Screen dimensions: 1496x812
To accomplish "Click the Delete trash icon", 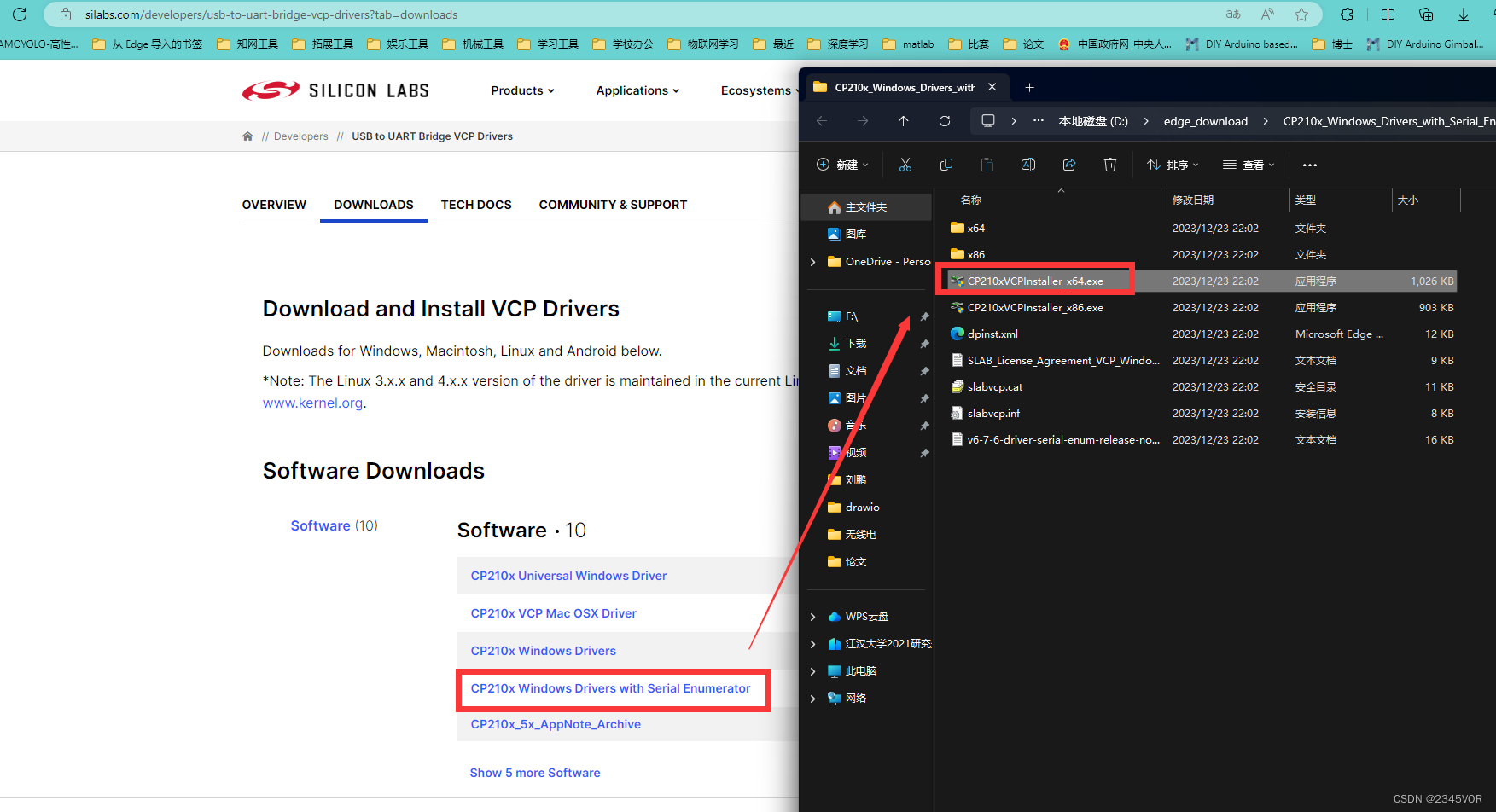I will point(1110,165).
